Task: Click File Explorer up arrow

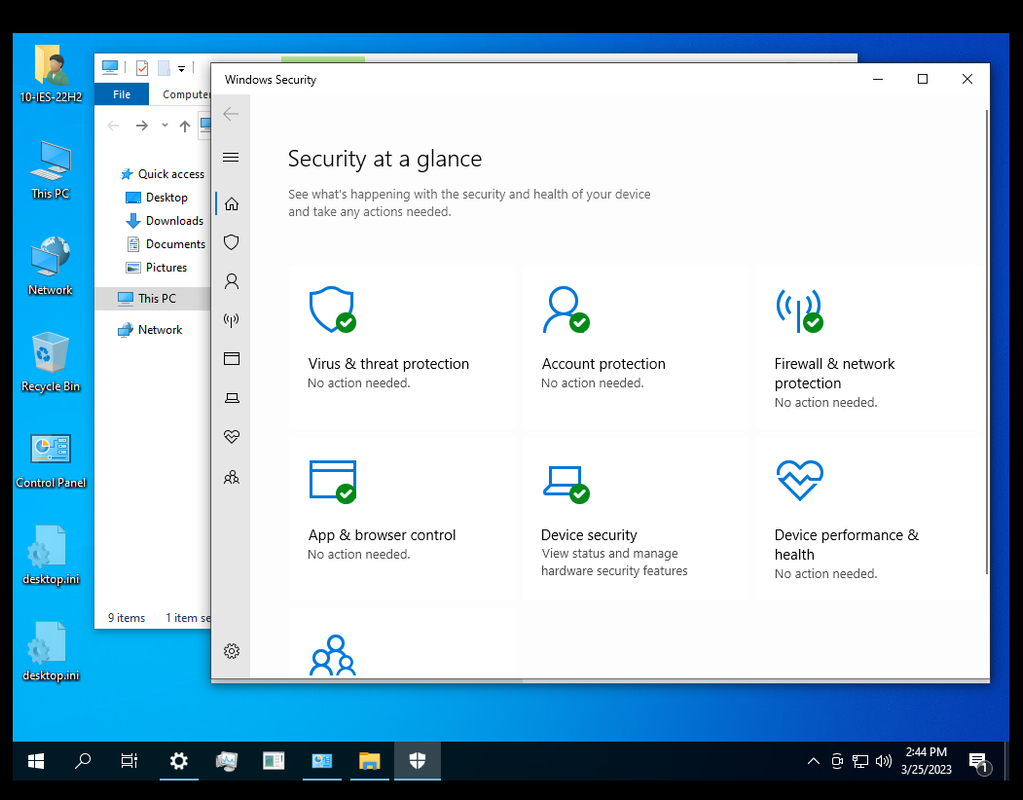Action: (185, 126)
